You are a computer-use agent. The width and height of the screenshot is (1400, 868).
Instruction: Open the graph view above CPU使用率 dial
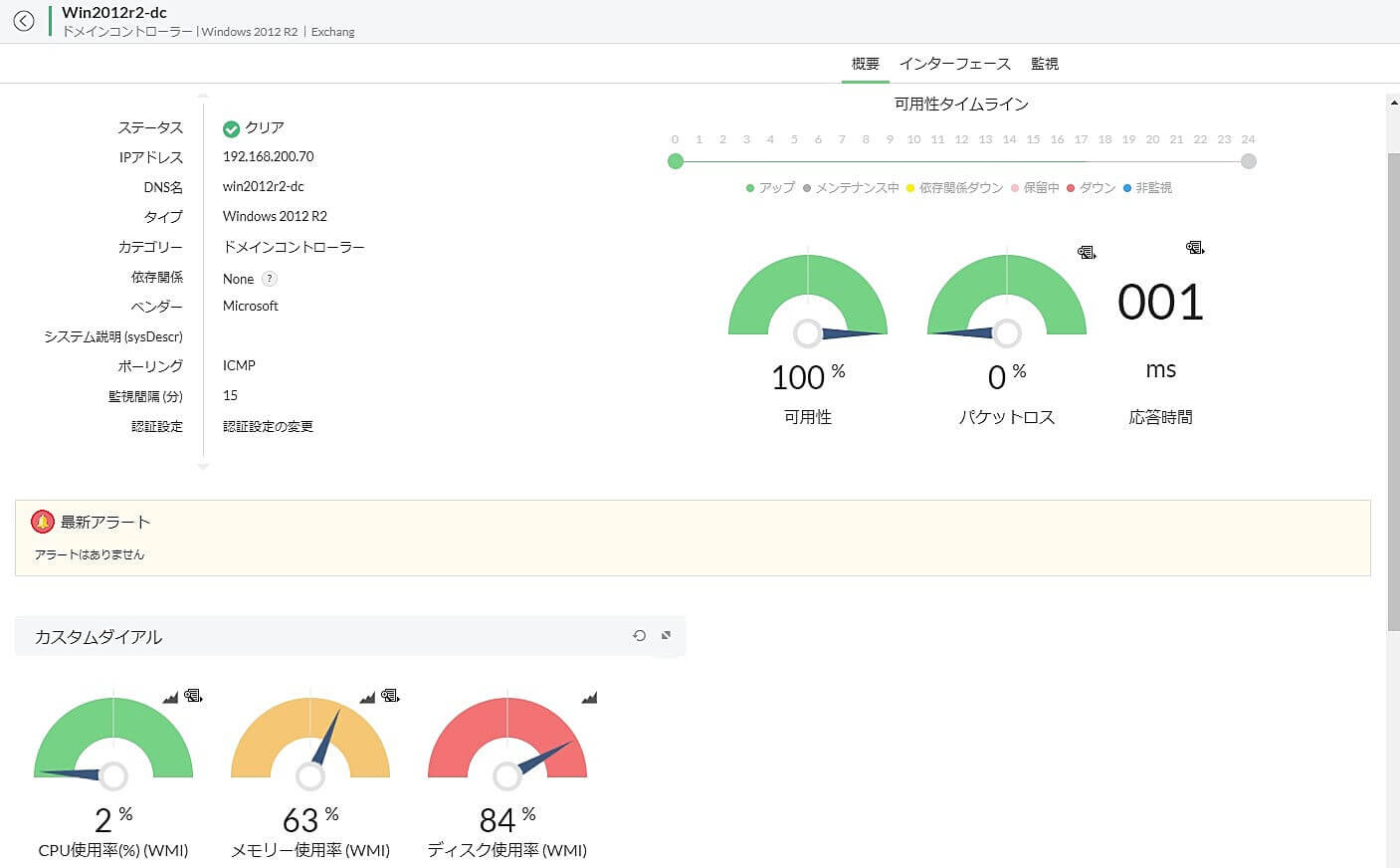tap(170, 696)
